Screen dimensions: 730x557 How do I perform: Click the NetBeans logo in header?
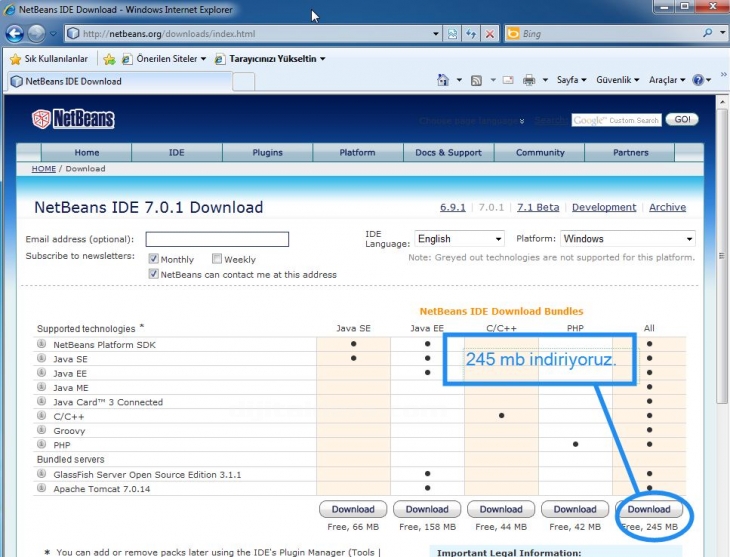tap(73, 120)
